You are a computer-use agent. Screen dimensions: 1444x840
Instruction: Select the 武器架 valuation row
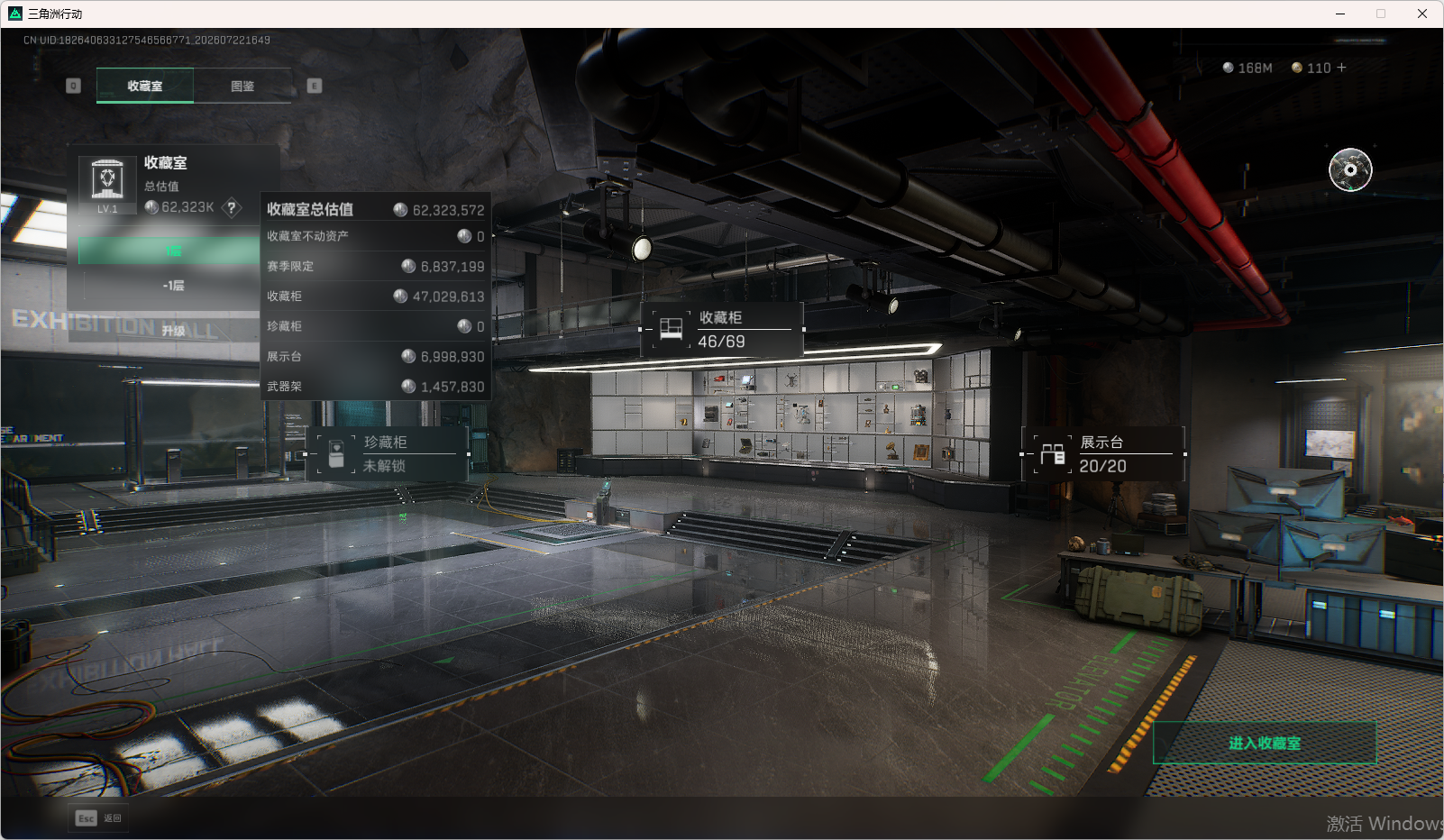(x=376, y=386)
